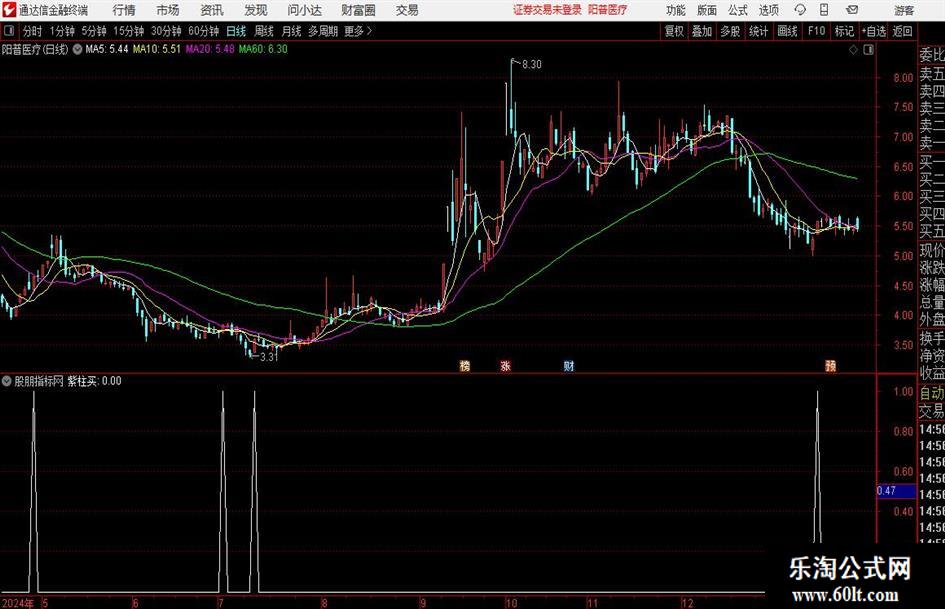Click the MA5: 5.44 indicator label

click(x=107, y=49)
